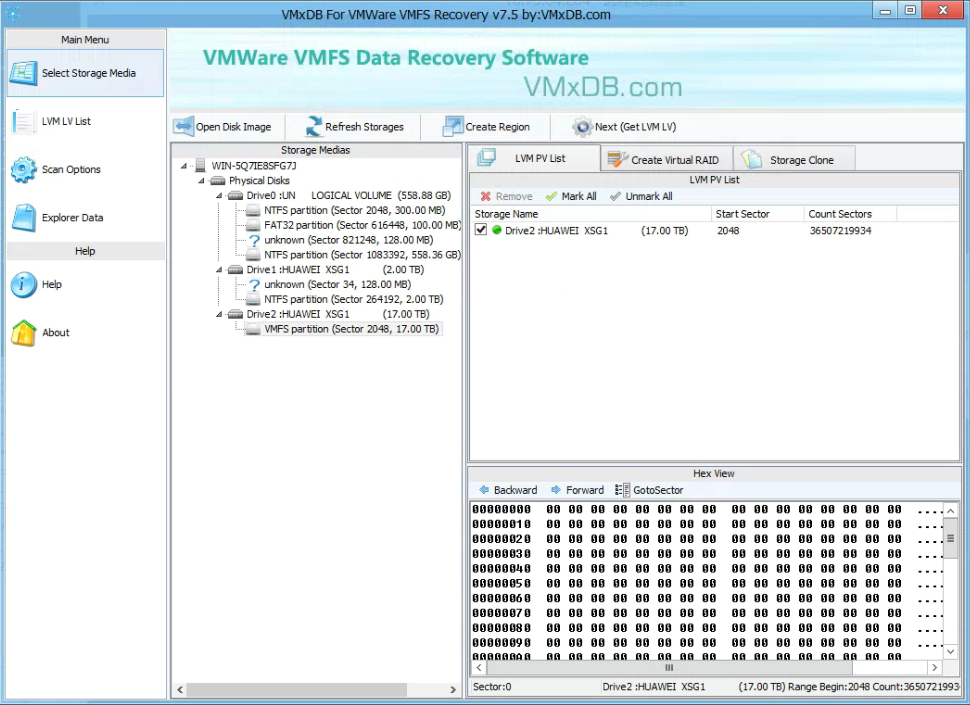This screenshot has height=705, width=970.
Task: Click the red Remove X icon
Action: [486, 196]
